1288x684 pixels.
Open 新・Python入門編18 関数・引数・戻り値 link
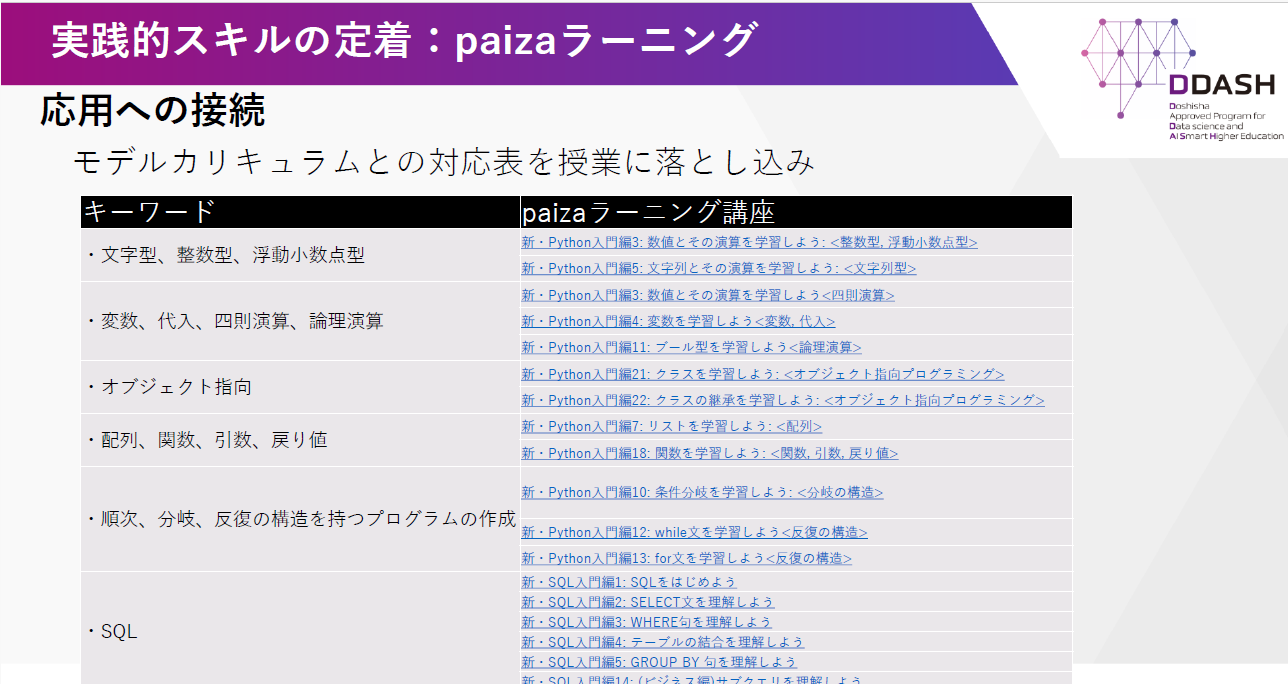coord(709,453)
